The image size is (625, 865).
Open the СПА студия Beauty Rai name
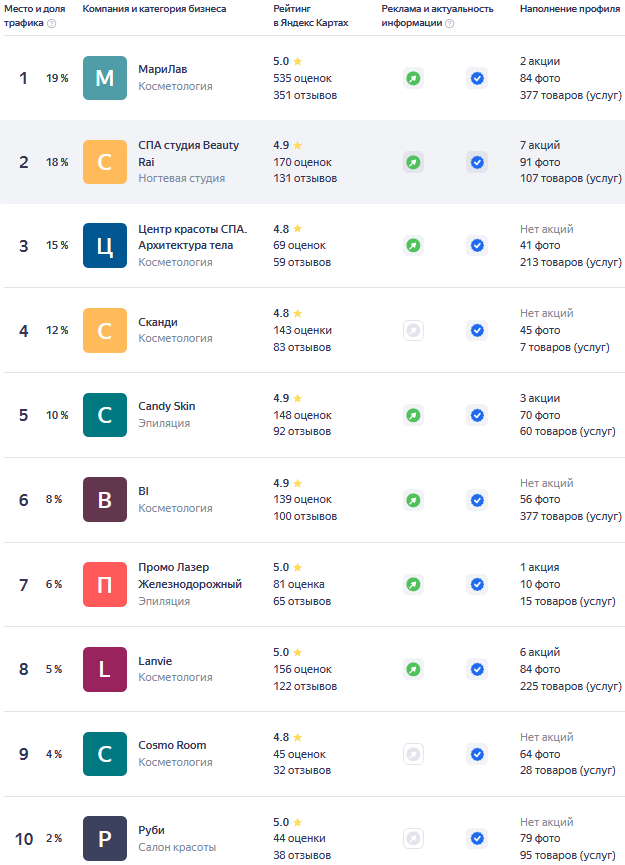click(189, 153)
